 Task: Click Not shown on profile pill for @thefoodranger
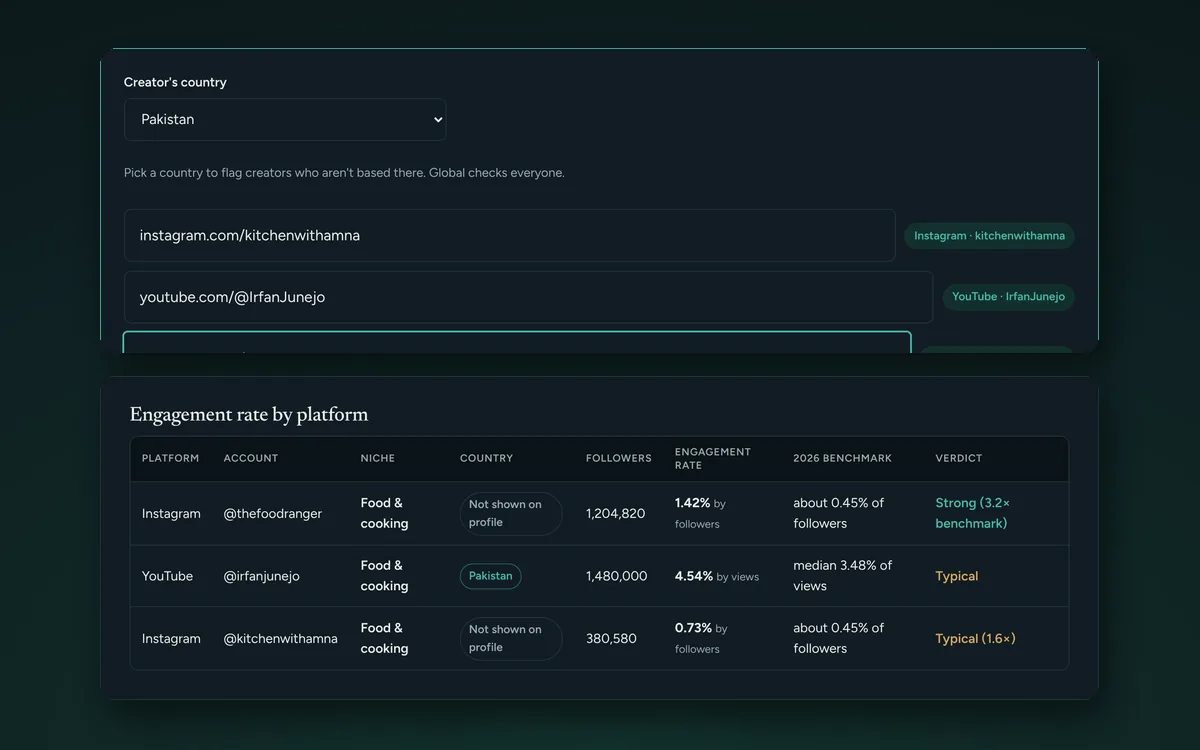click(511, 514)
